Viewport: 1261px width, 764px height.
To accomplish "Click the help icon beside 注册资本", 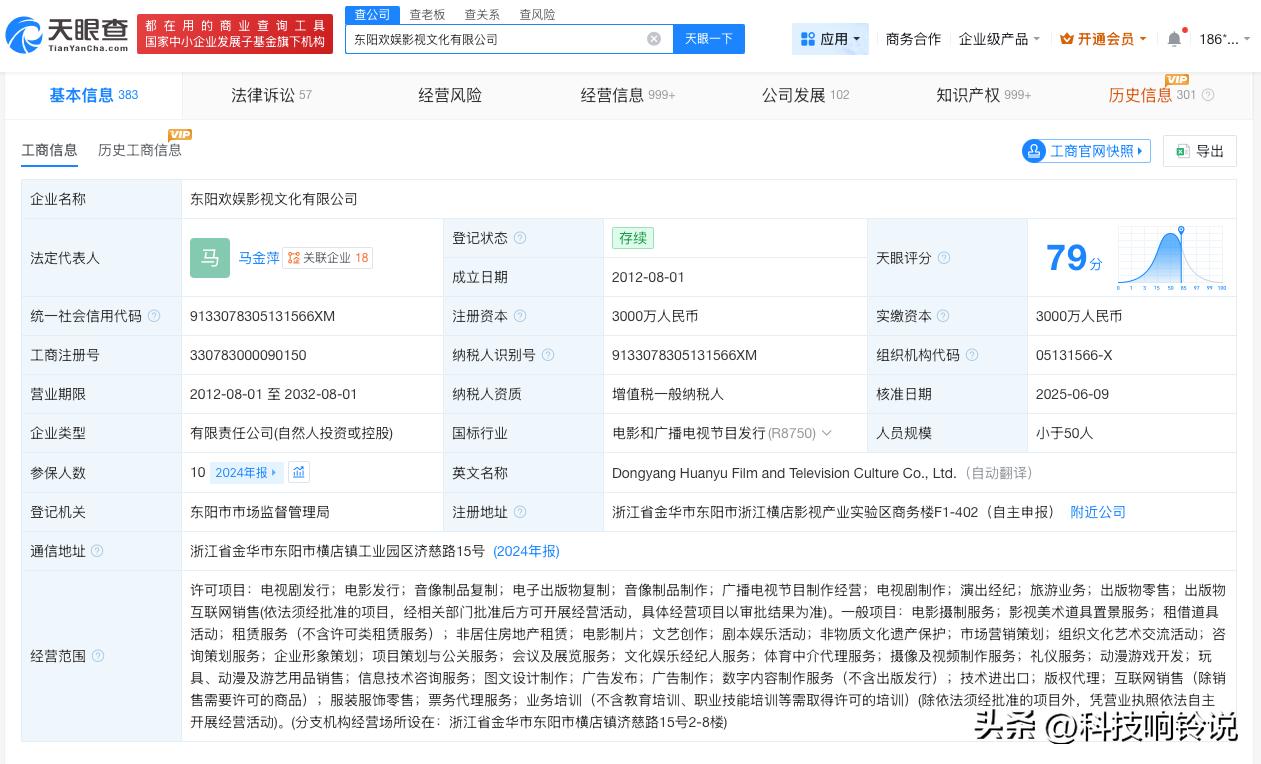I will tap(520, 316).
